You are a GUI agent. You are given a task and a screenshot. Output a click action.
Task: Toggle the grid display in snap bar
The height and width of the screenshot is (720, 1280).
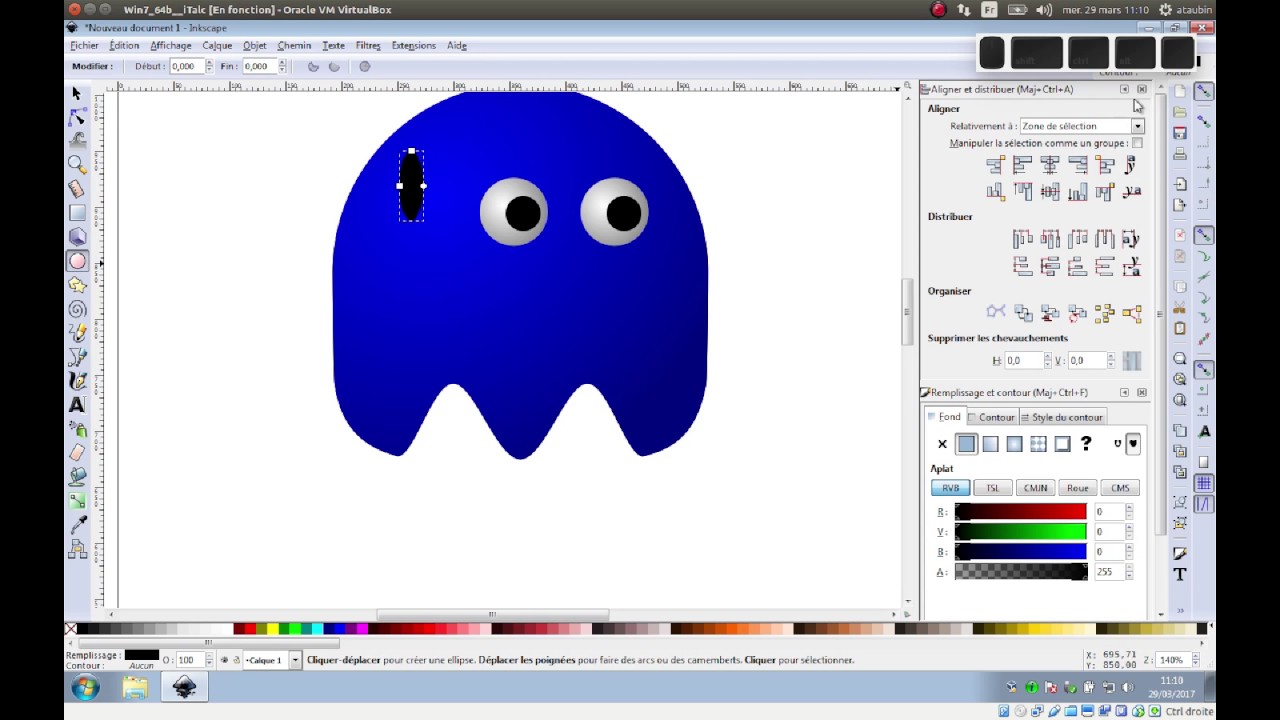point(1204,484)
